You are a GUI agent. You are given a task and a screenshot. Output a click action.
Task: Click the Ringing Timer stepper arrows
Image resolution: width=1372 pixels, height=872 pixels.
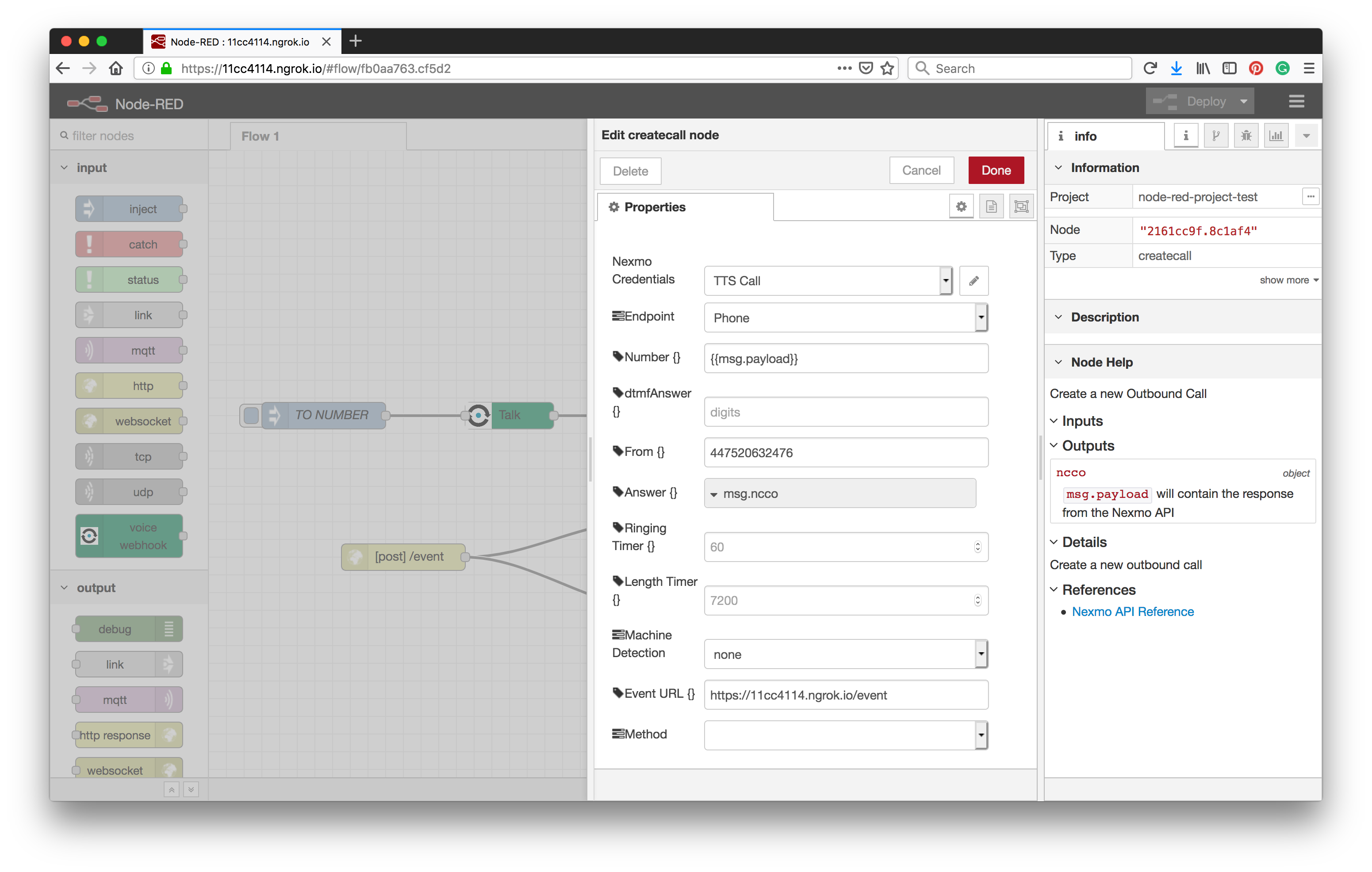978,547
